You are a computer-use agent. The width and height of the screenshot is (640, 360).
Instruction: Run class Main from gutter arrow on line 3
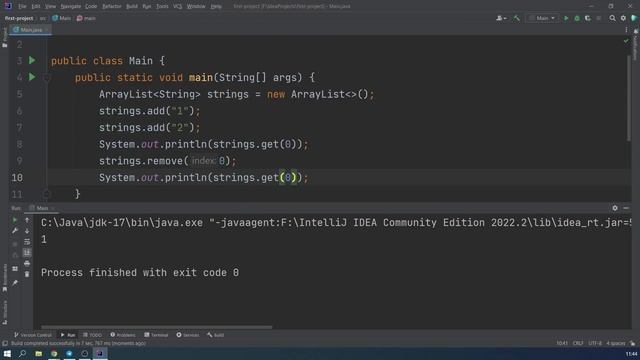pos(32,60)
